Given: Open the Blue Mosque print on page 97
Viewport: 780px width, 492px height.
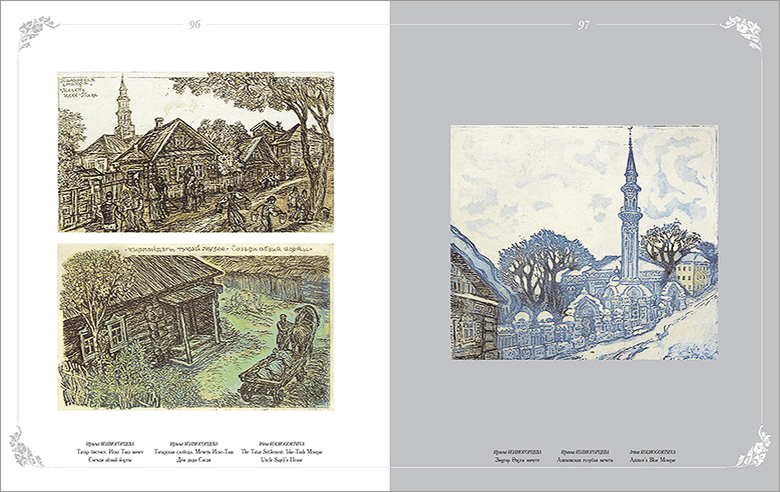Looking at the screenshot, I should (585, 242).
